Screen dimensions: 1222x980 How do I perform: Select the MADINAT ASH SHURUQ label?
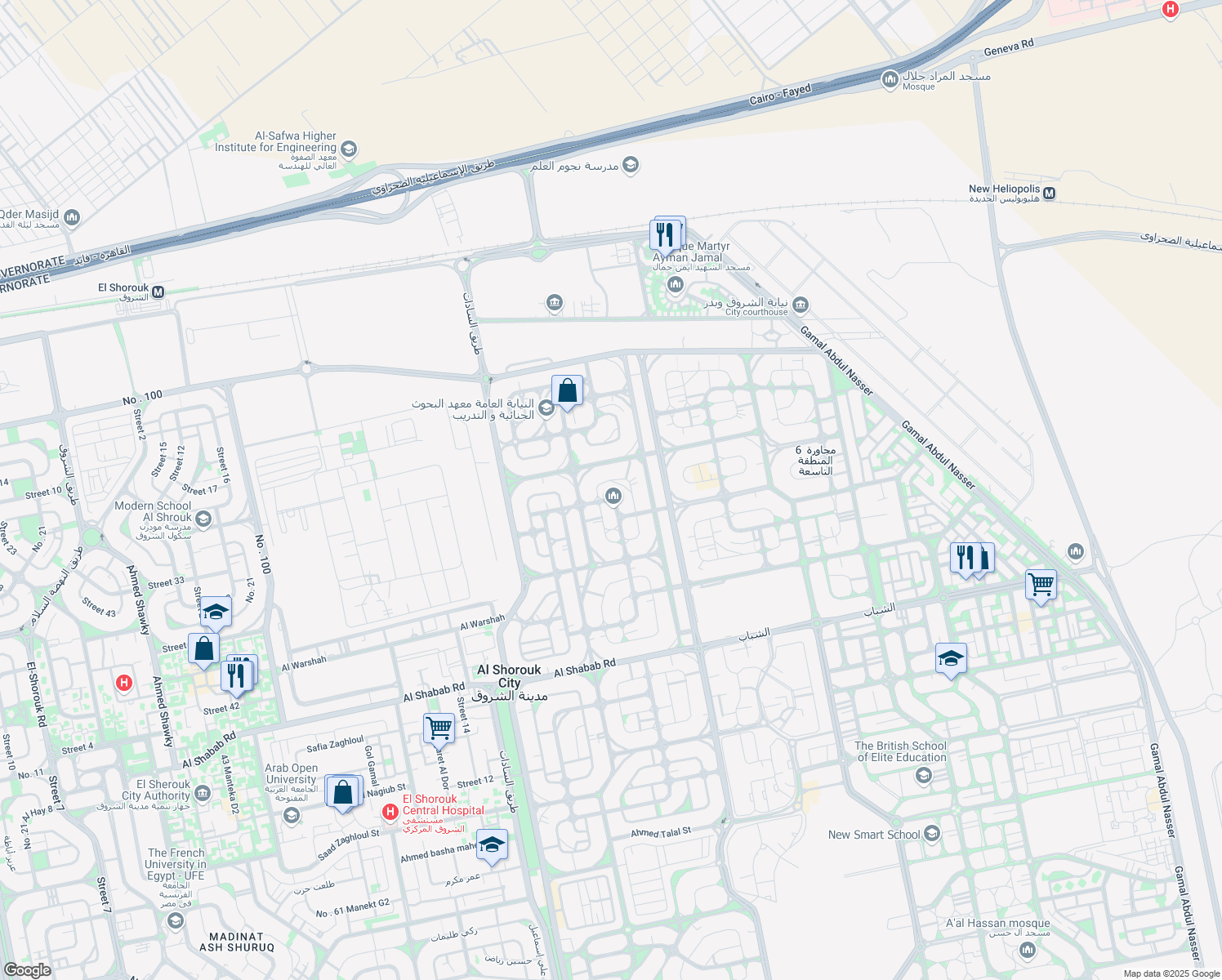(237, 942)
